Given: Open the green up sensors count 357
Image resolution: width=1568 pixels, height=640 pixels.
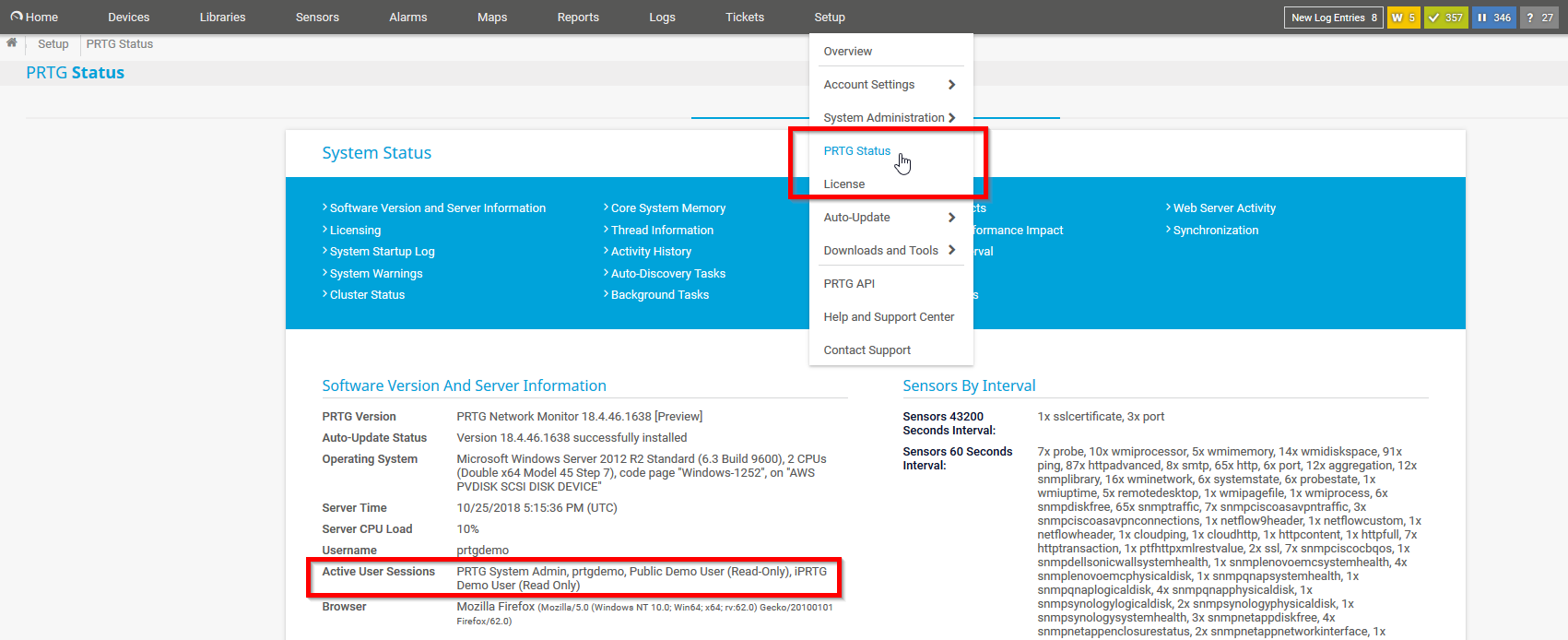Looking at the screenshot, I should (x=1445, y=18).
